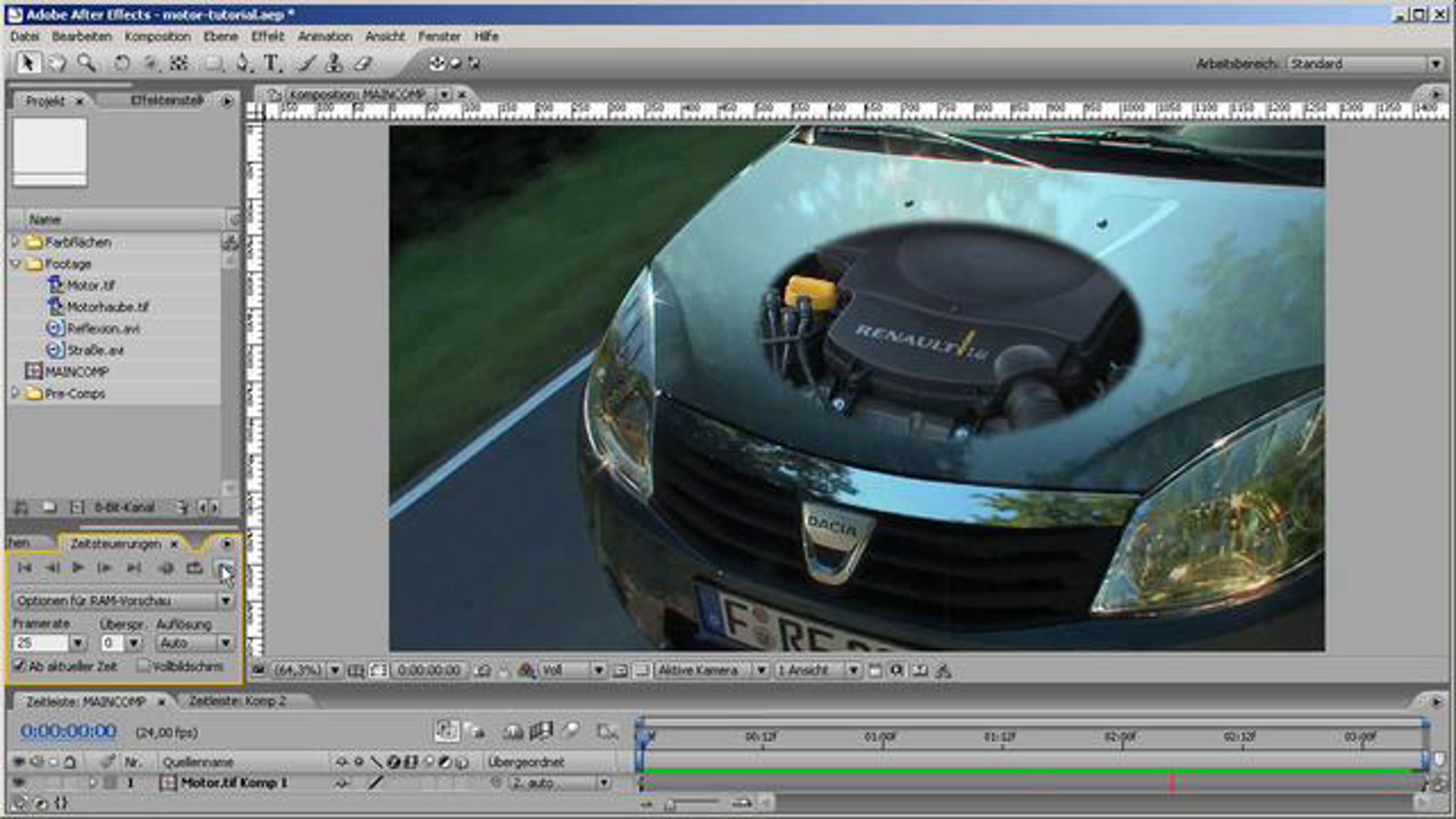This screenshot has height=819, width=1456.
Task: Switch to the 'Zeitleiste: Komp 2' tab
Action: point(237,701)
